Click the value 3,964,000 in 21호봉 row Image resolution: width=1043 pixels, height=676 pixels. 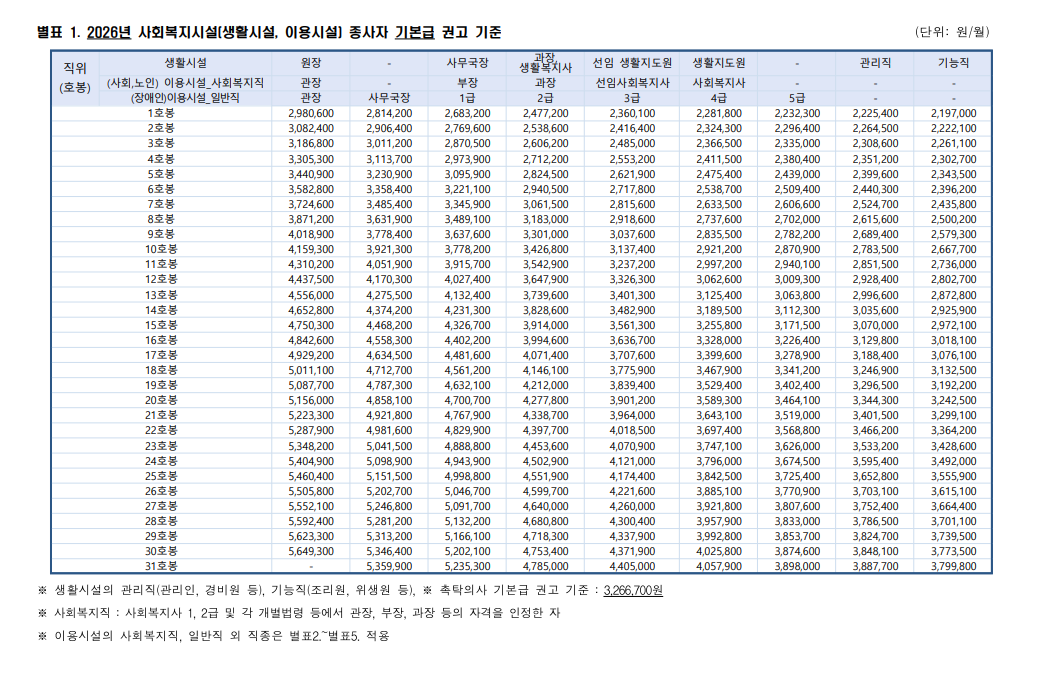(x=632, y=415)
